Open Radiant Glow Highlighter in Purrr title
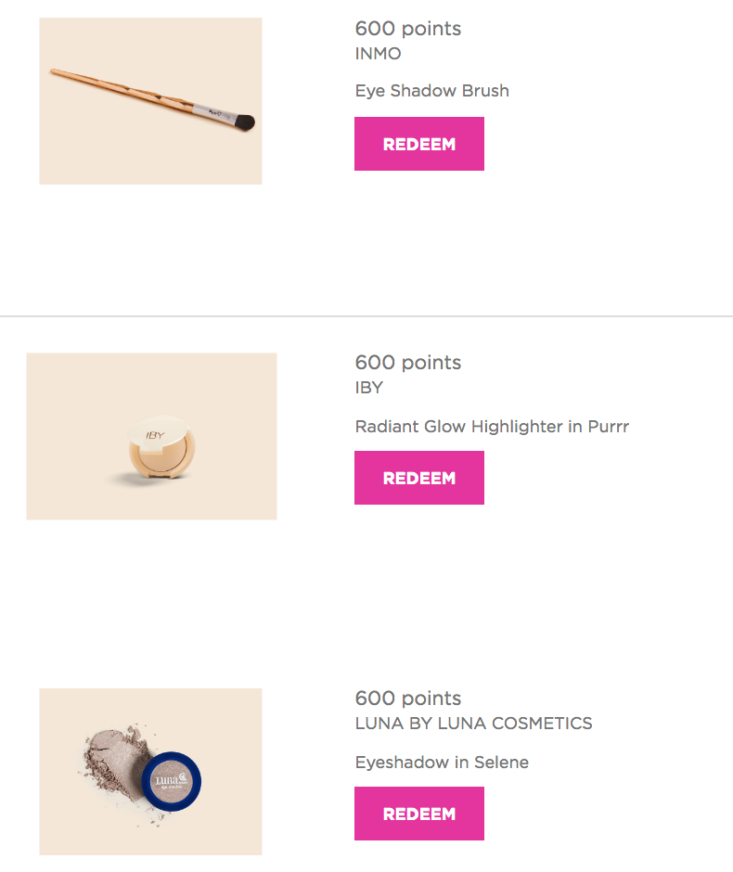Viewport: 733px width, 872px height. (x=492, y=426)
